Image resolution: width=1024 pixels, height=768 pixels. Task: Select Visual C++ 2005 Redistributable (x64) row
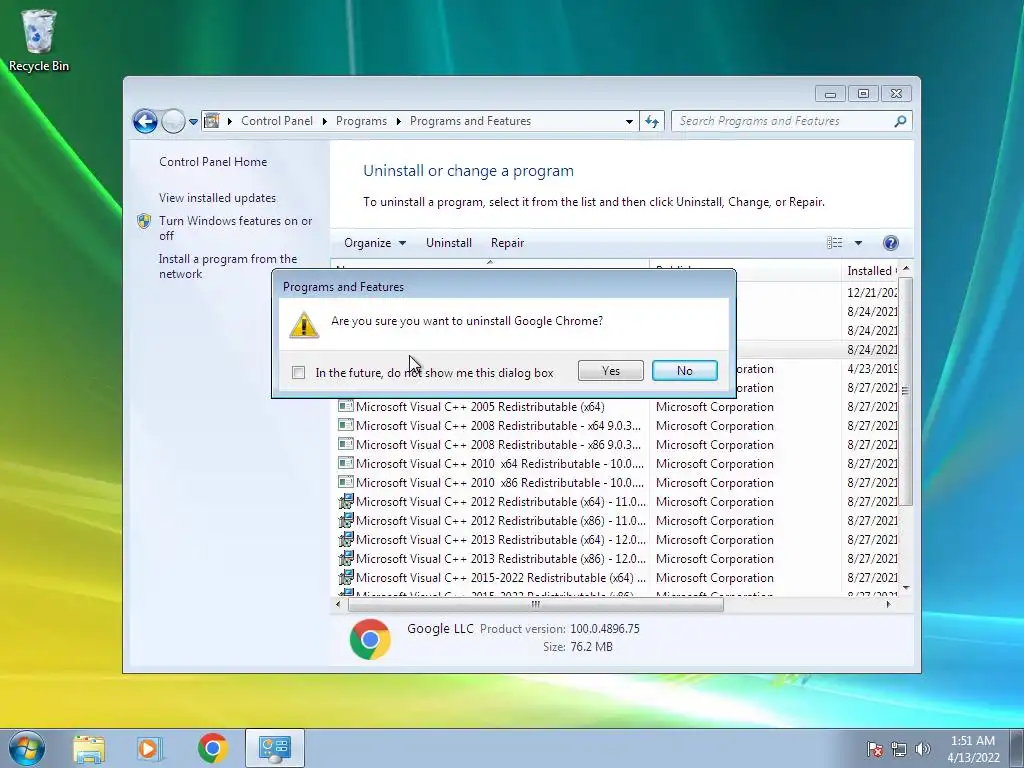(x=617, y=407)
